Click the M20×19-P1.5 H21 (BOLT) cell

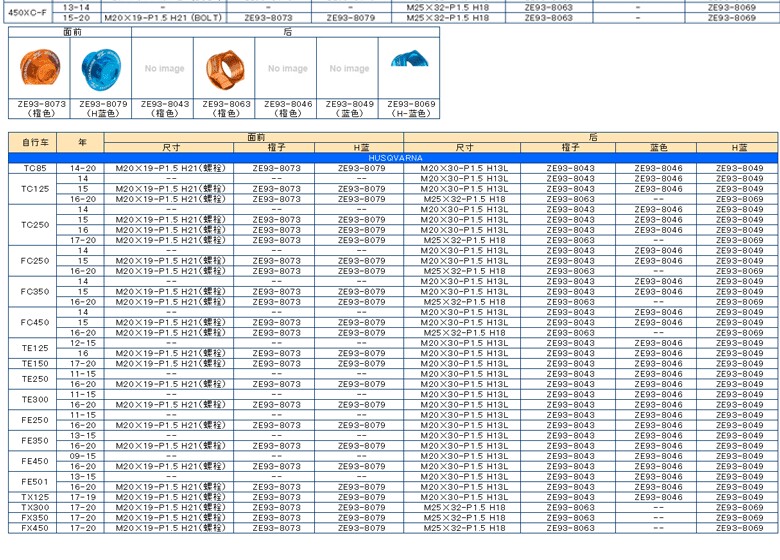click(x=164, y=18)
